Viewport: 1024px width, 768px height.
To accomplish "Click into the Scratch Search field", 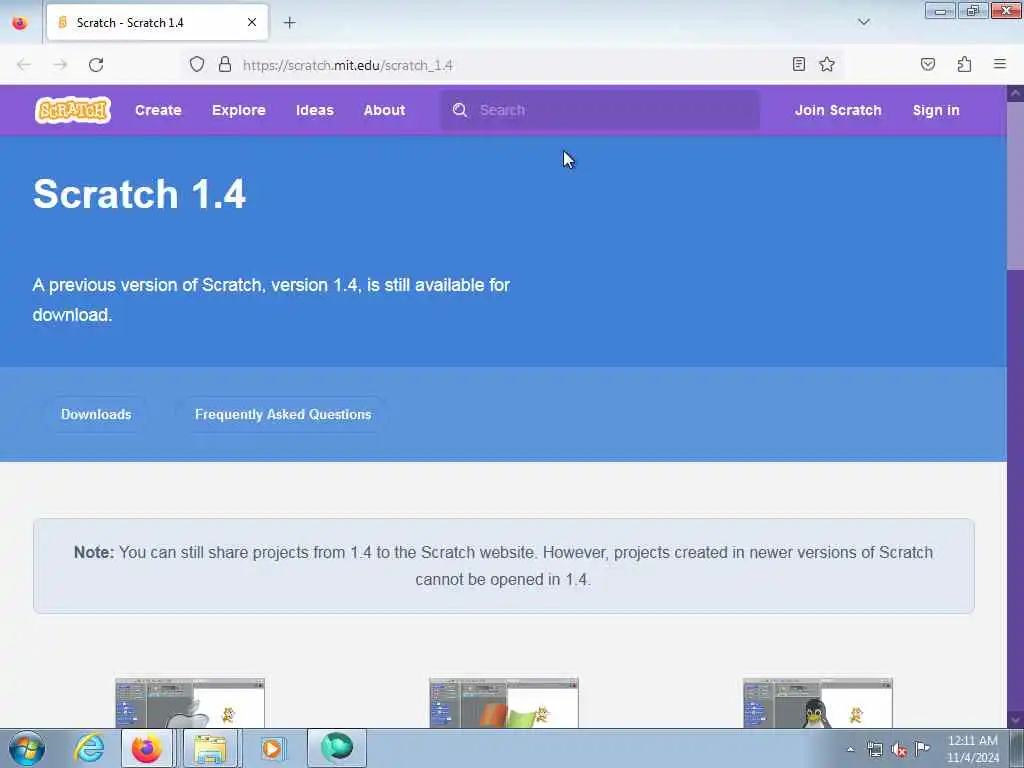I will [x=600, y=110].
